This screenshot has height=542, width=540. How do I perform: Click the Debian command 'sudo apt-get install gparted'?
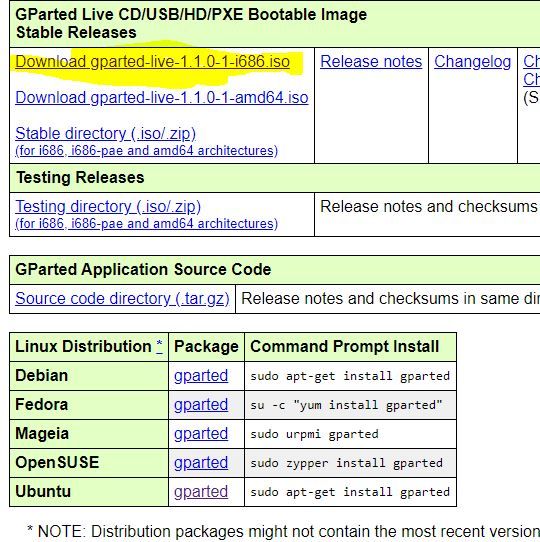pyautogui.click(x=350, y=376)
